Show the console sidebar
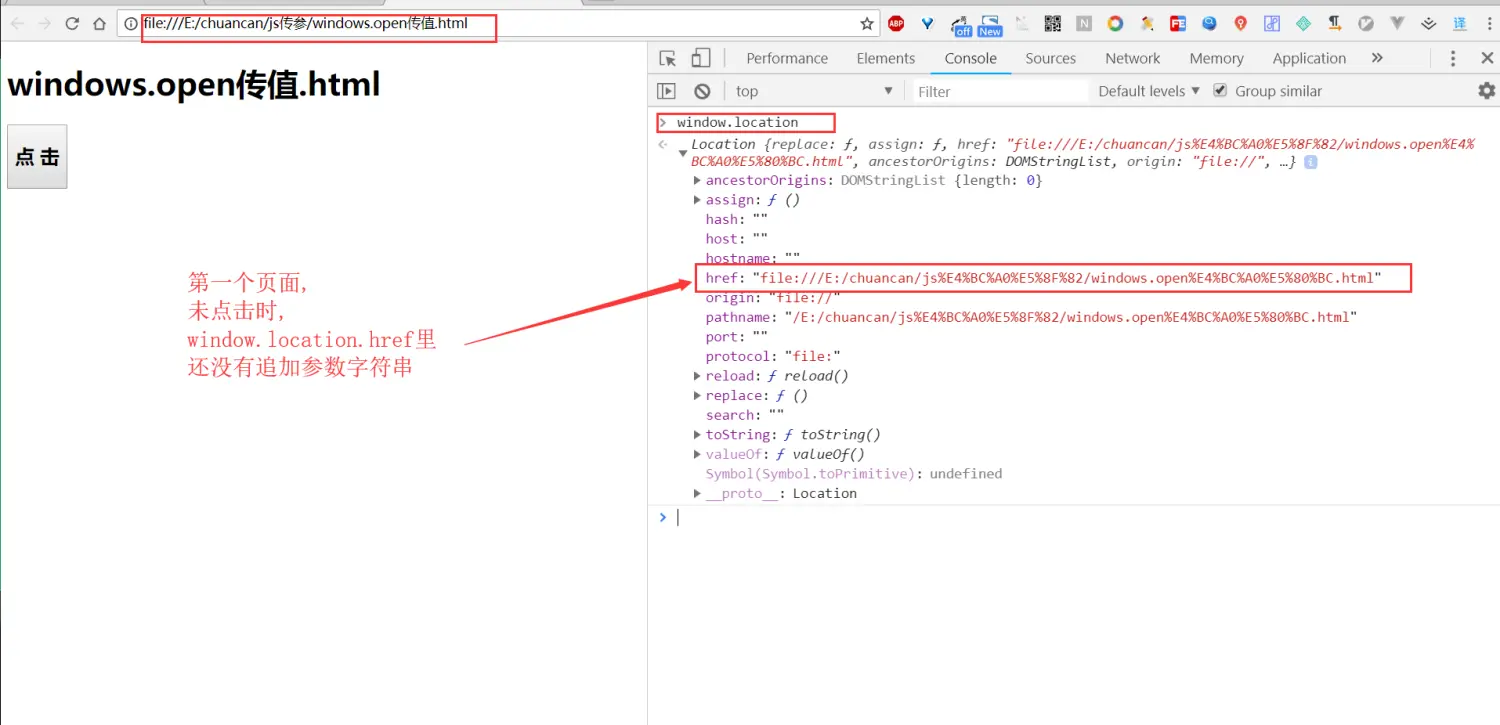 coord(666,91)
